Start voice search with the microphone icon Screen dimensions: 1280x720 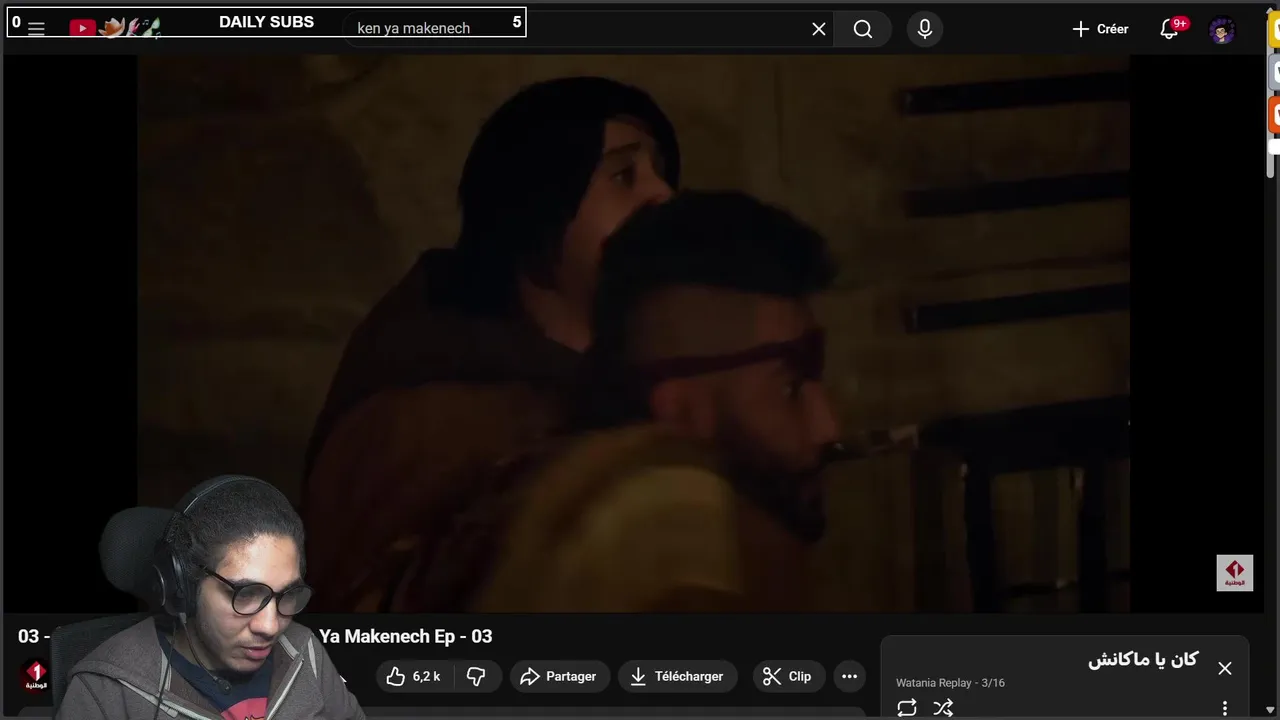[x=925, y=29]
